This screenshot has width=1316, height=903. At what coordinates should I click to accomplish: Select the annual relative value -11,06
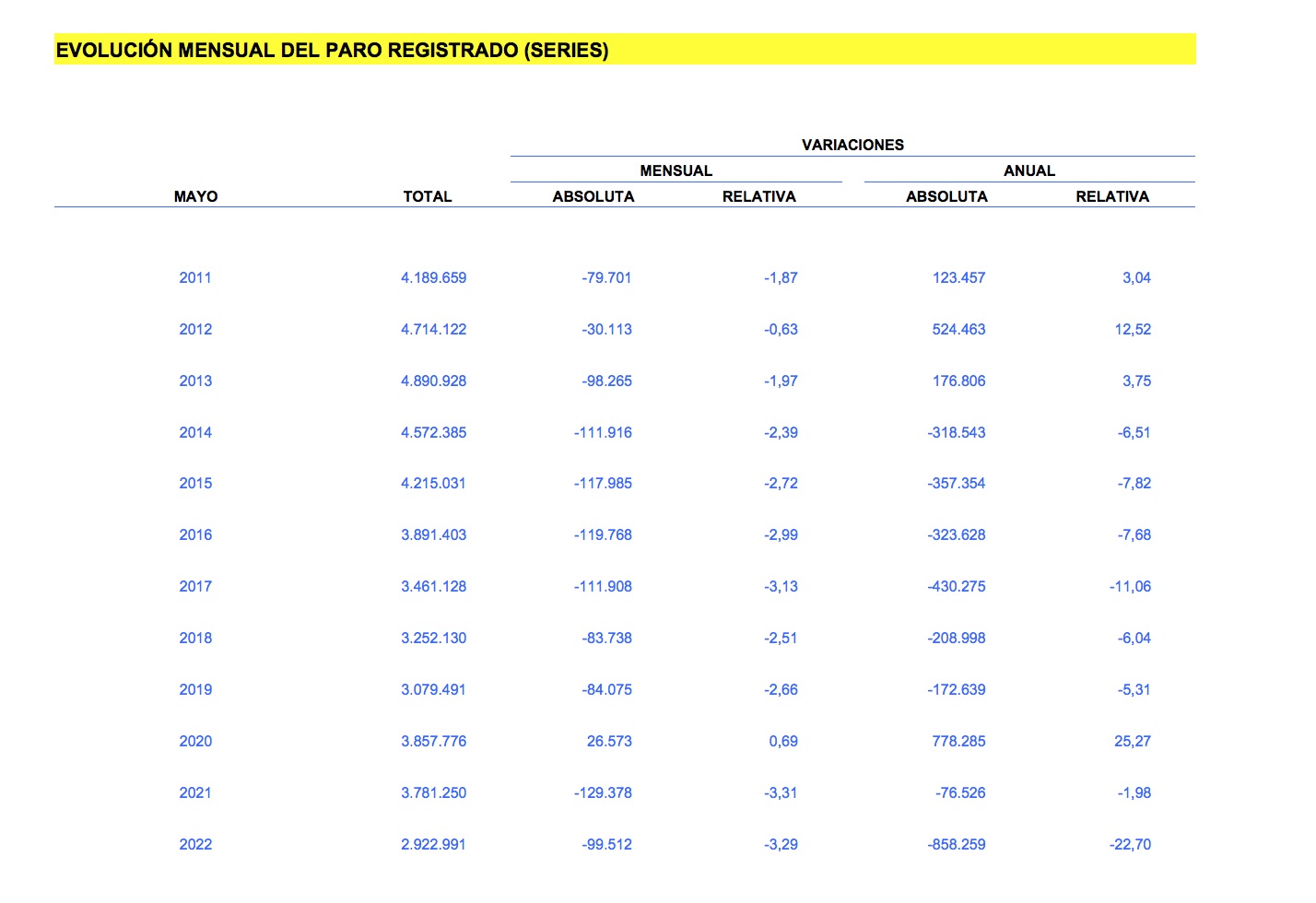pyautogui.click(x=1130, y=586)
